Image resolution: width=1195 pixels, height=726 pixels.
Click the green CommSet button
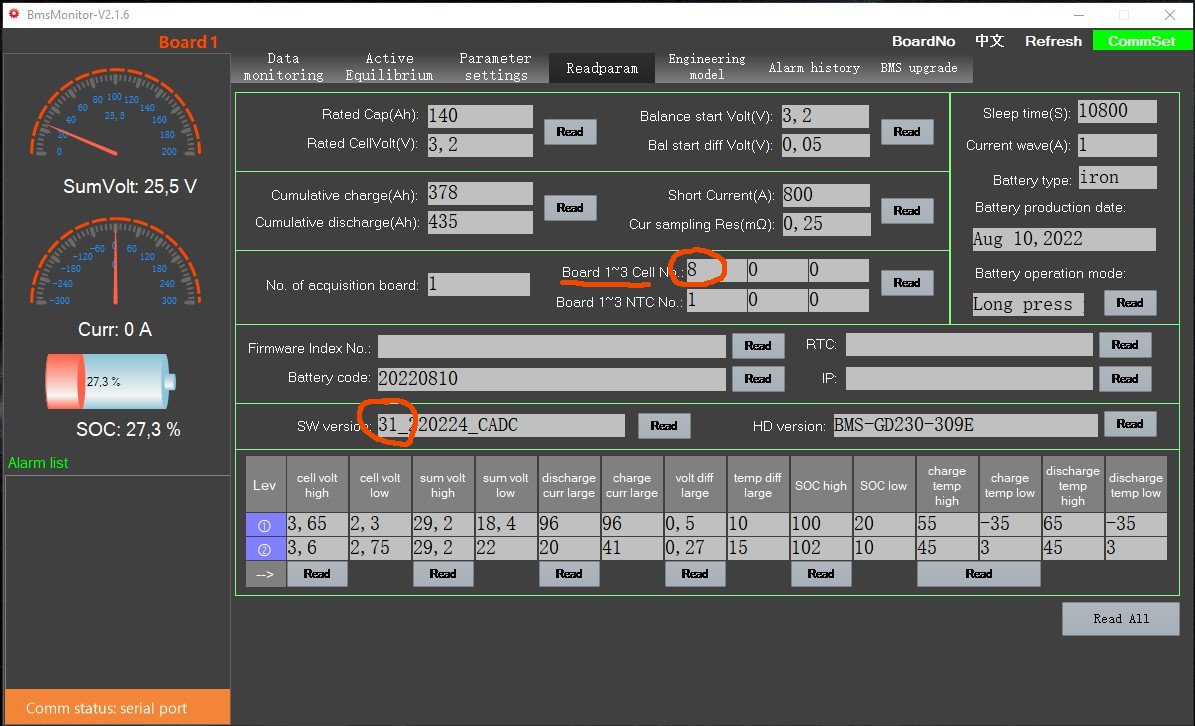(1141, 41)
